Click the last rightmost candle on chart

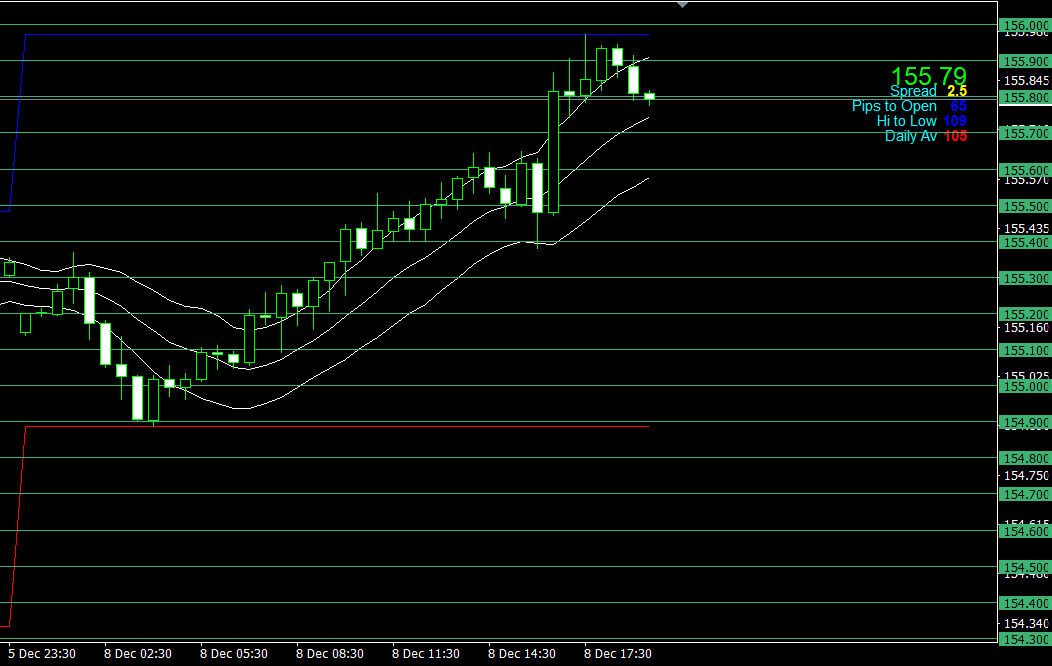click(649, 96)
